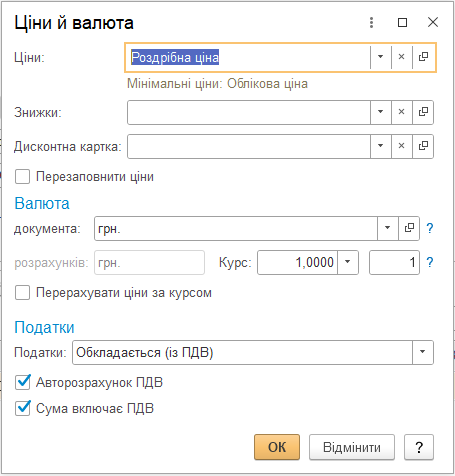
Task: Expand the Курс dropdown arrow
Action: (348, 263)
